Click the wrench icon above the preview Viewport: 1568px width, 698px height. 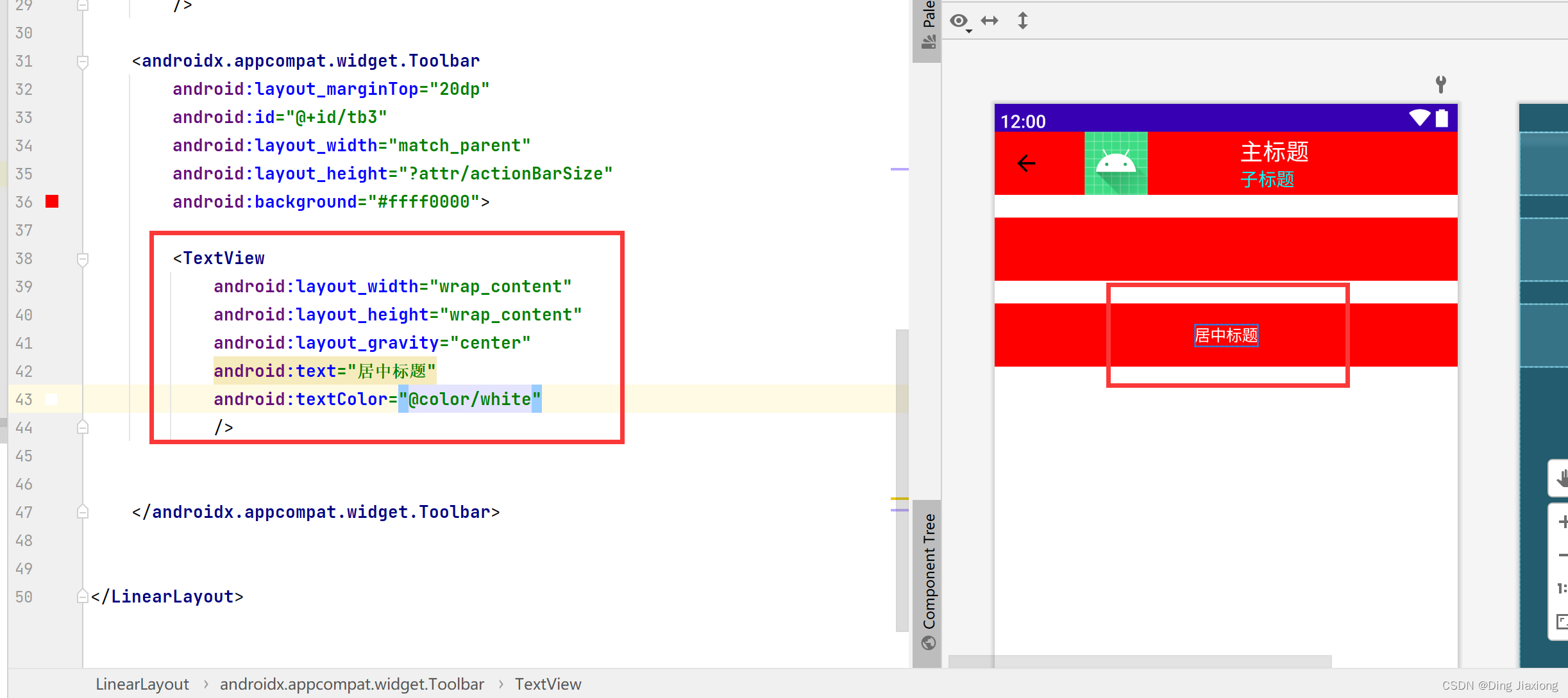point(1440,84)
